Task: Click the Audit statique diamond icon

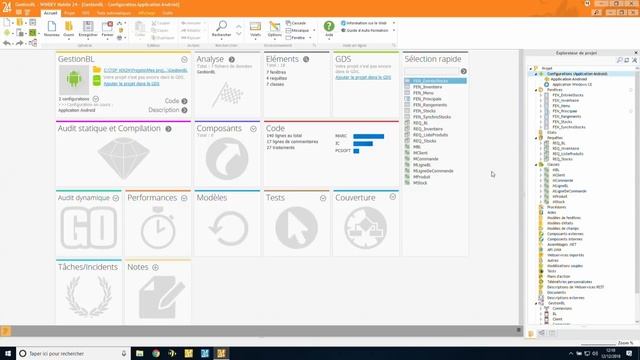Action: 123,159
